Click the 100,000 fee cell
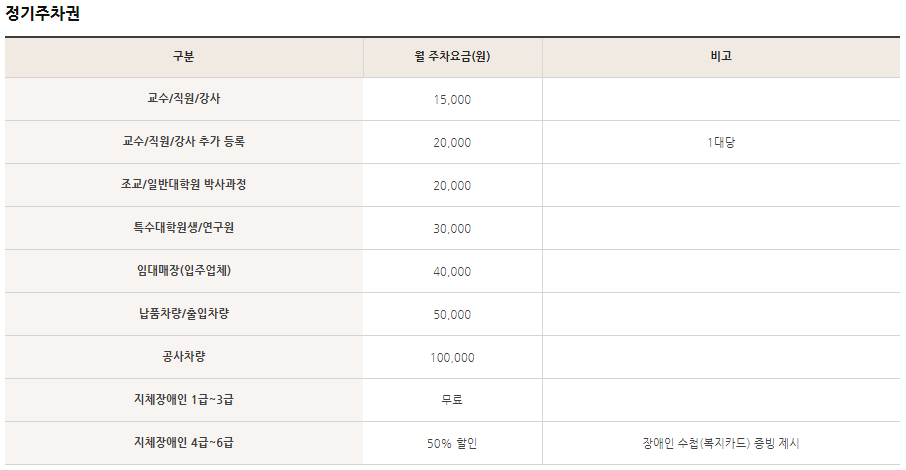Screen dimensions: 906x470 pos(452,357)
